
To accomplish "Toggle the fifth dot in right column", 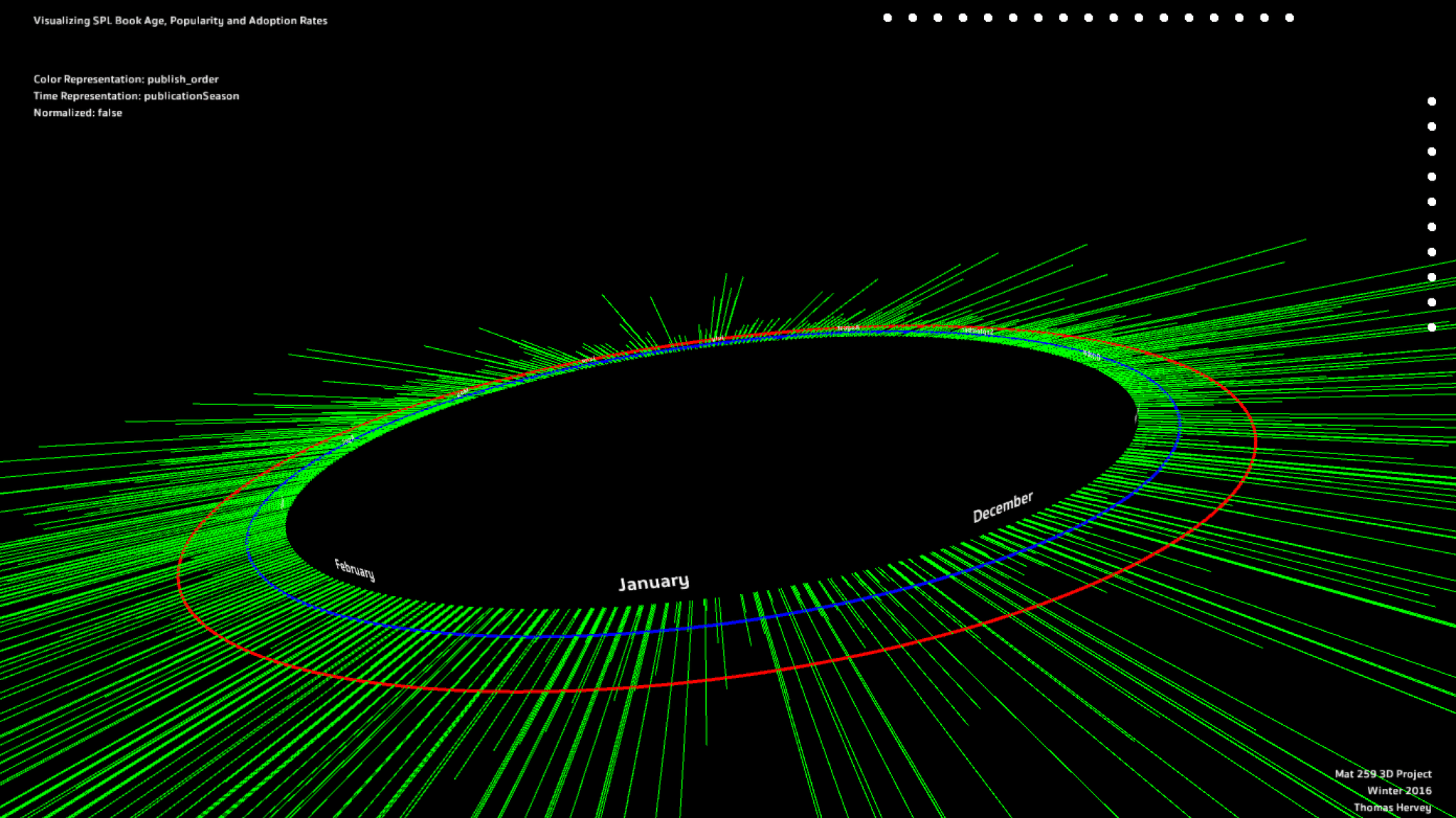I will (1432, 202).
